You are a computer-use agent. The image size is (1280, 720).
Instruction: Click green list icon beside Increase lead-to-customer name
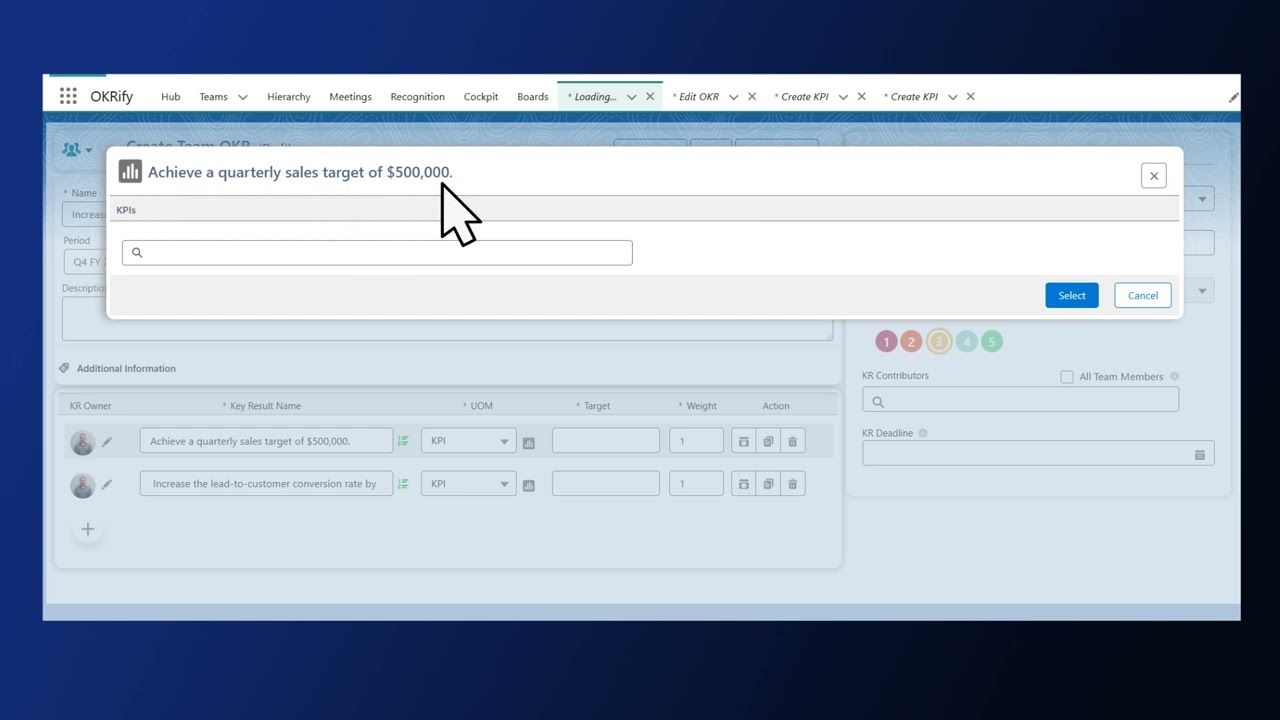coord(403,484)
